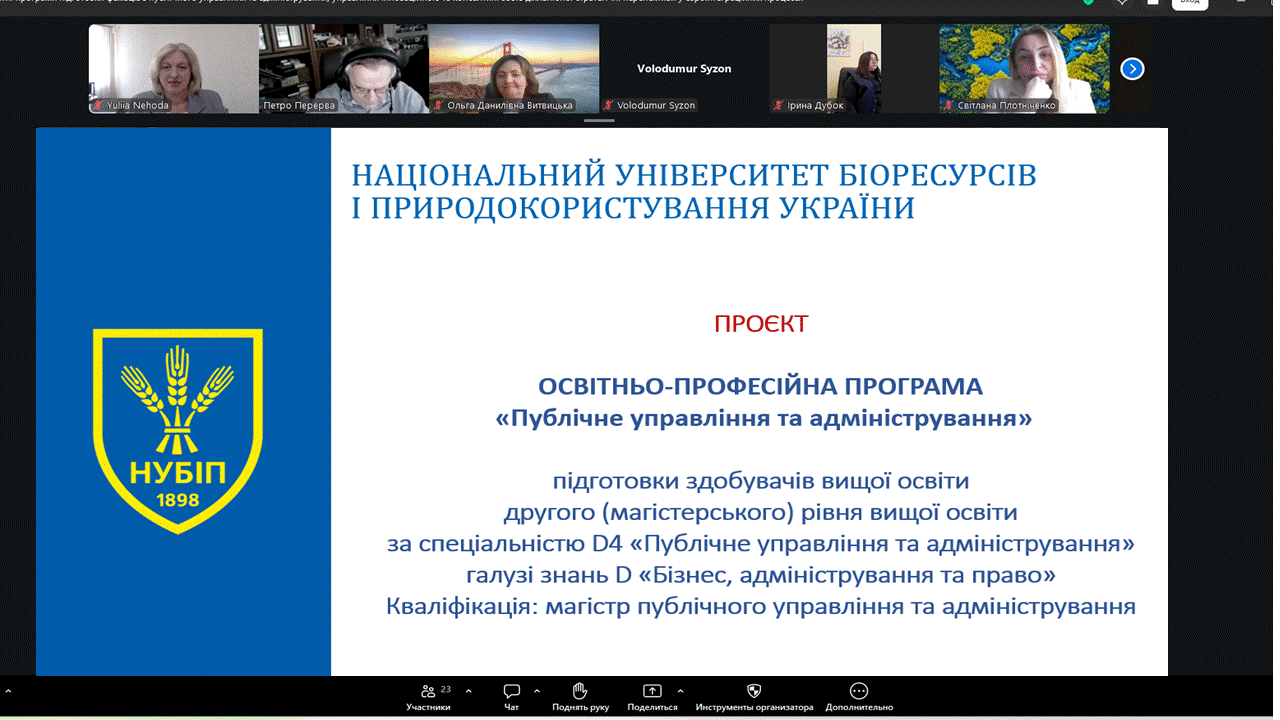Select Світлана Плотніченко's video thumbnail

1024,68
